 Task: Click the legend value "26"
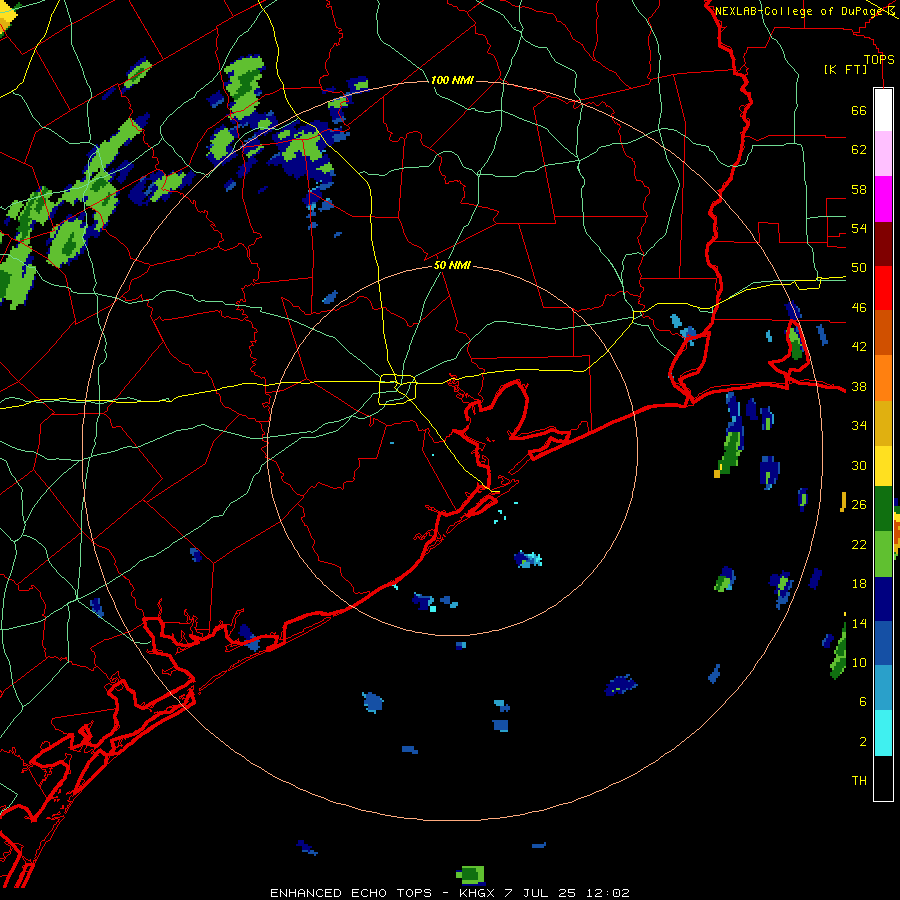click(859, 505)
